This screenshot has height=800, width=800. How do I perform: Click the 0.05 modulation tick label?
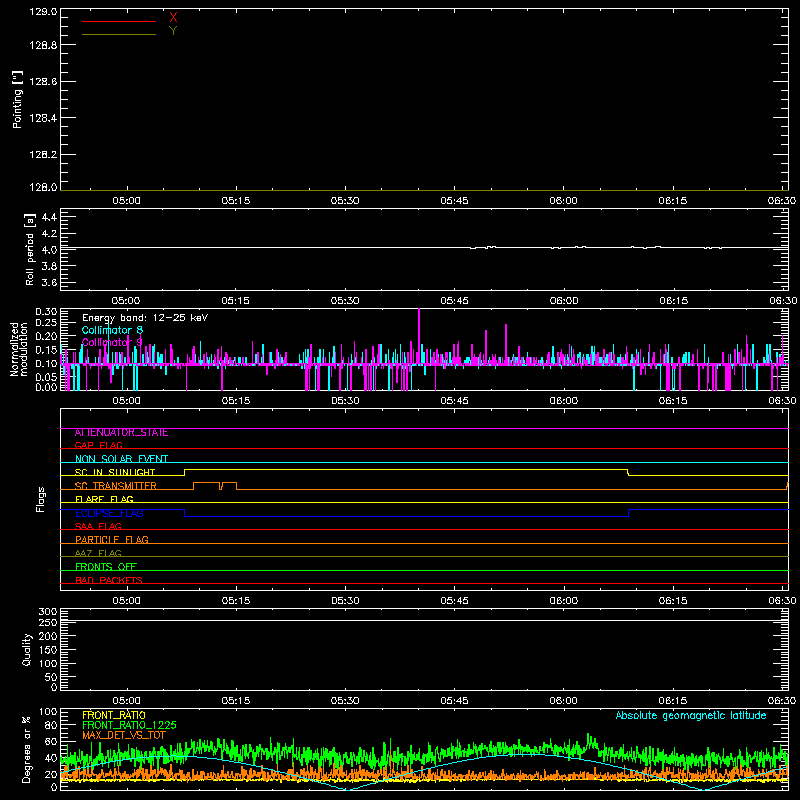(46, 377)
